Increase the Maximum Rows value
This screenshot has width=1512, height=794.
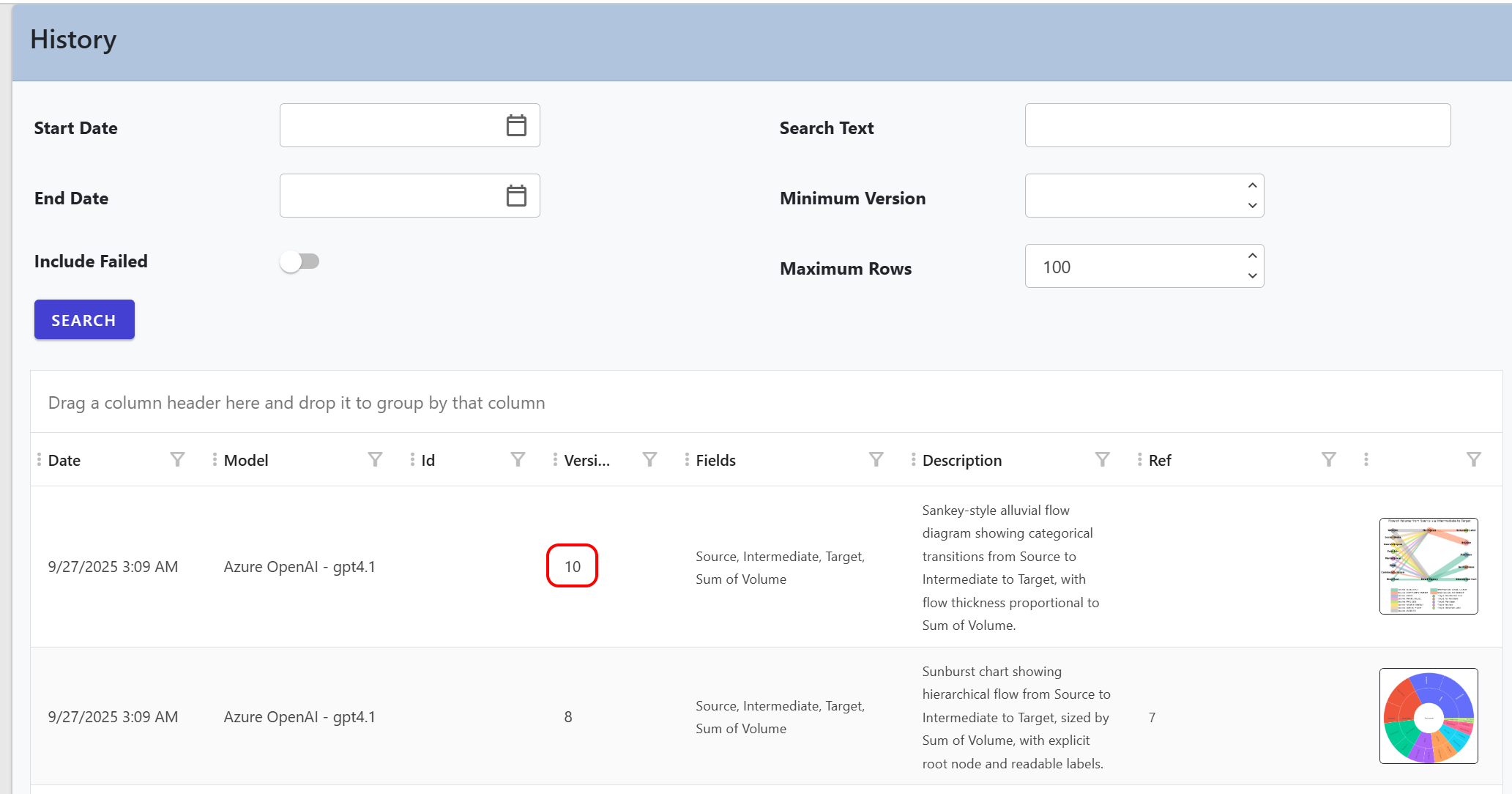[1252, 256]
